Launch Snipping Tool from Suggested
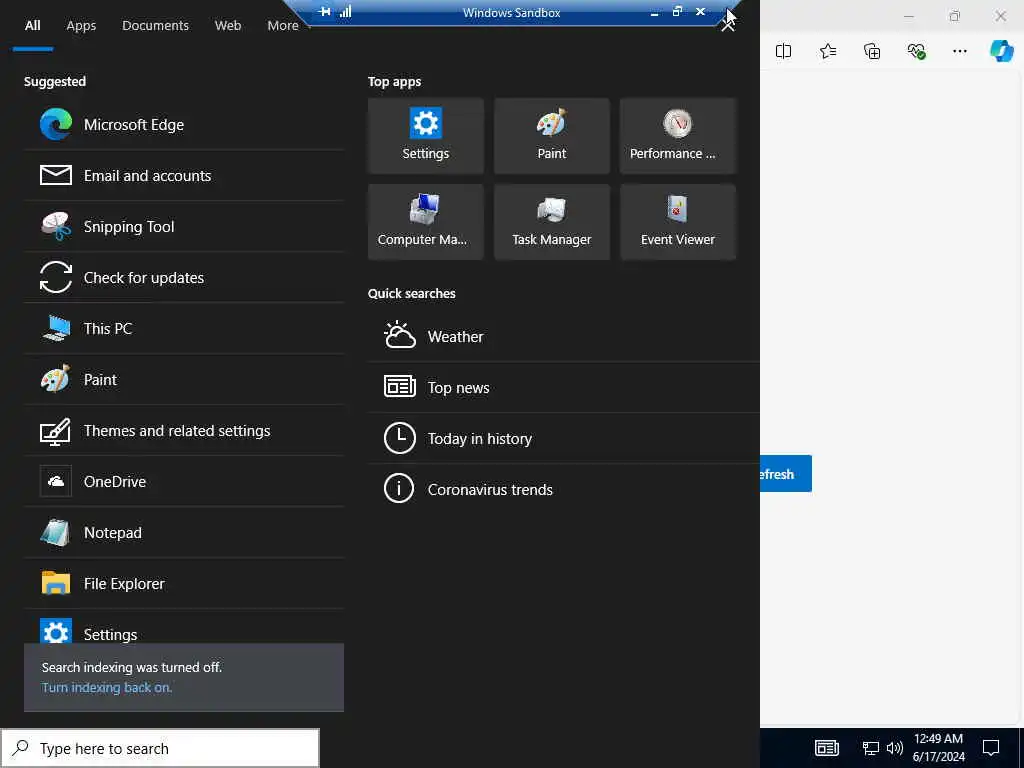 point(184,227)
